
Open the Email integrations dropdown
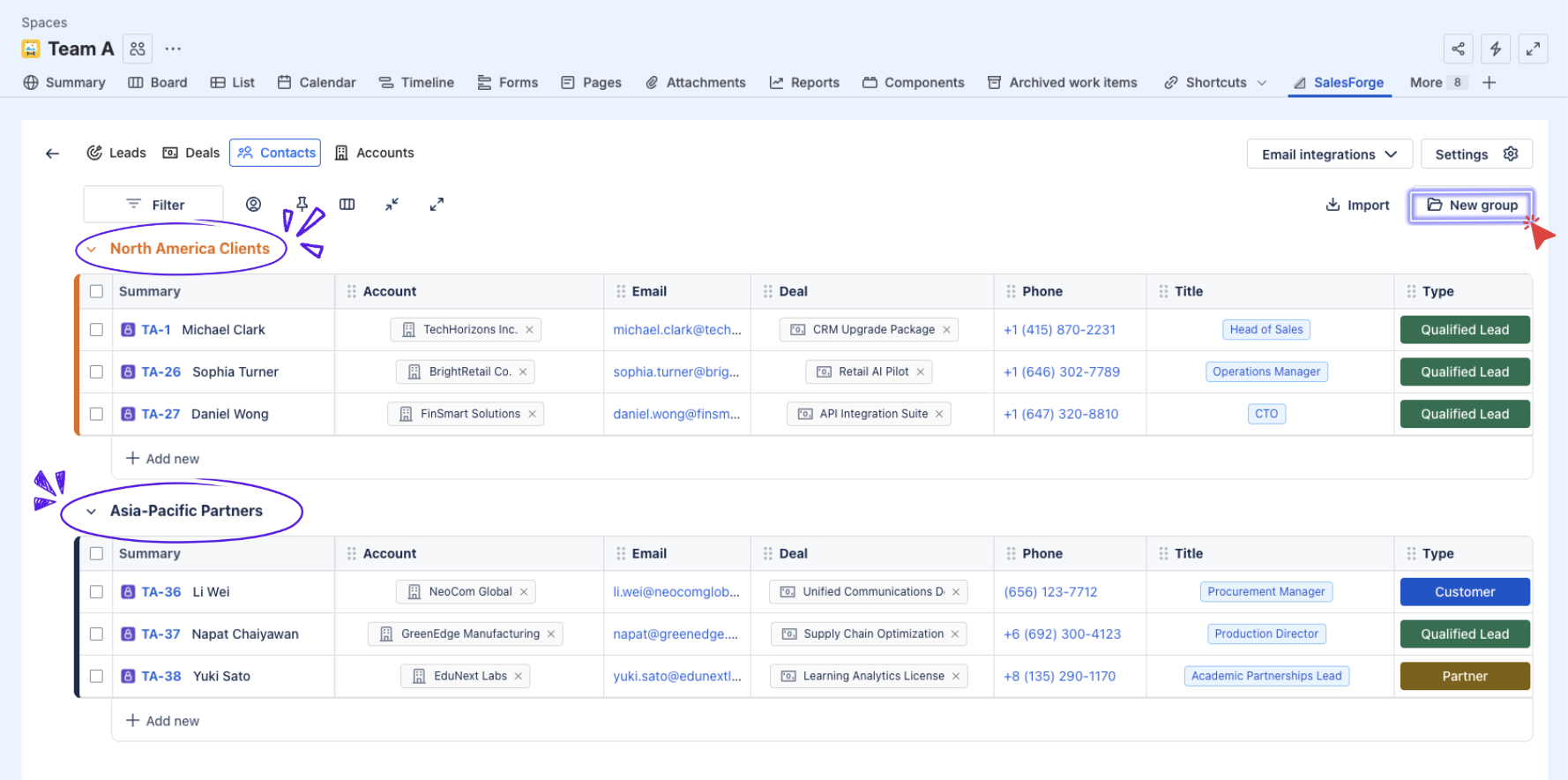[1329, 154]
